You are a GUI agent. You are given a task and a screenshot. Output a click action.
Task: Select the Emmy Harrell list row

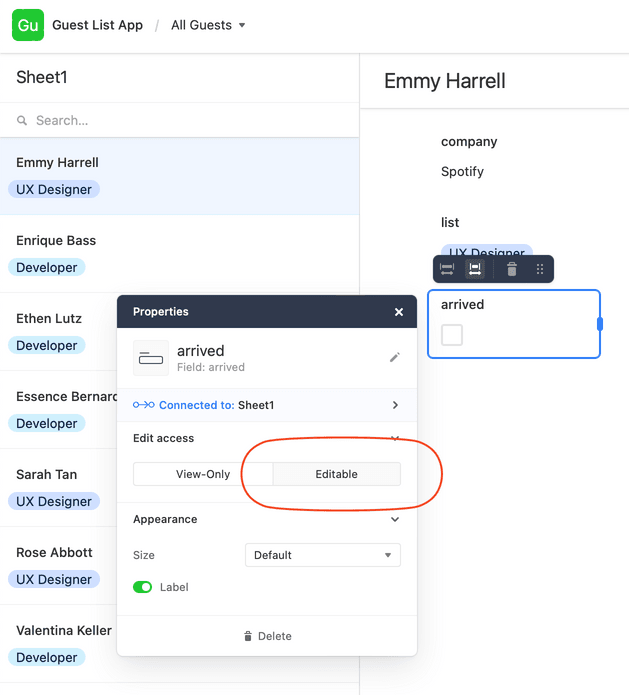[x=180, y=176]
